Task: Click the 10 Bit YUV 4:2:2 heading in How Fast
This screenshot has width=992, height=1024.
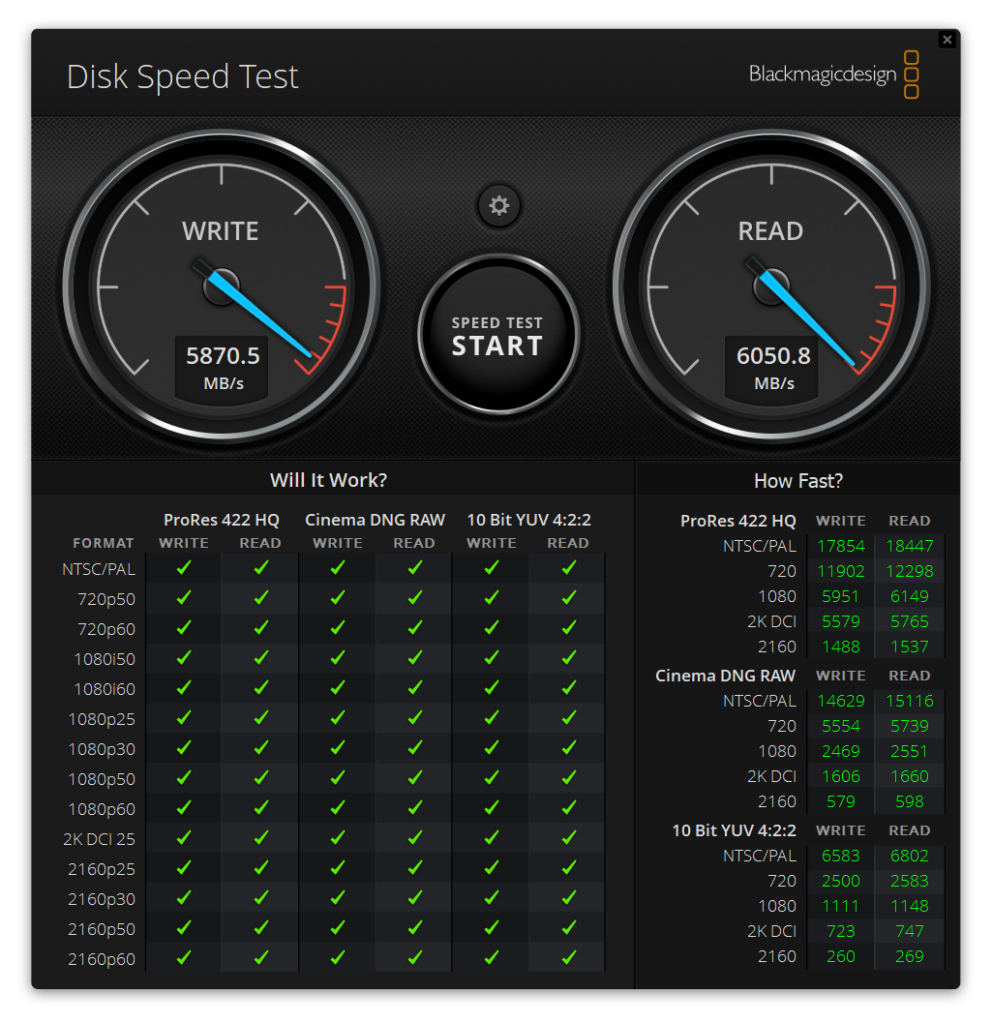Action: pyautogui.click(x=734, y=830)
